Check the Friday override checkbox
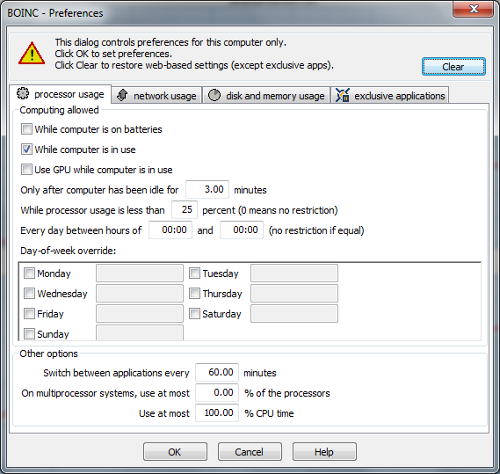The width and height of the screenshot is (500, 474). tap(29, 314)
